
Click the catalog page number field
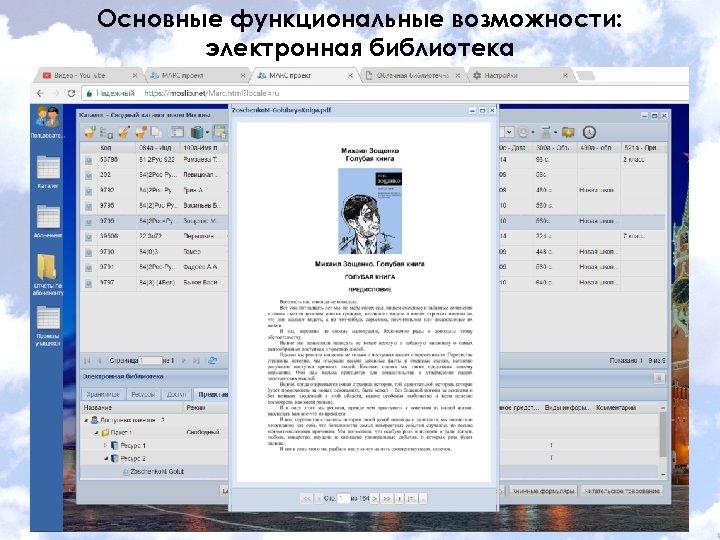pos(151,361)
